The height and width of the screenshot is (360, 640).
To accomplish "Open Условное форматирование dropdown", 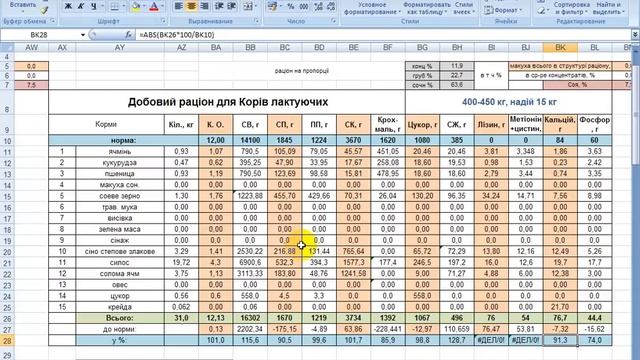I will [x=372, y=8].
